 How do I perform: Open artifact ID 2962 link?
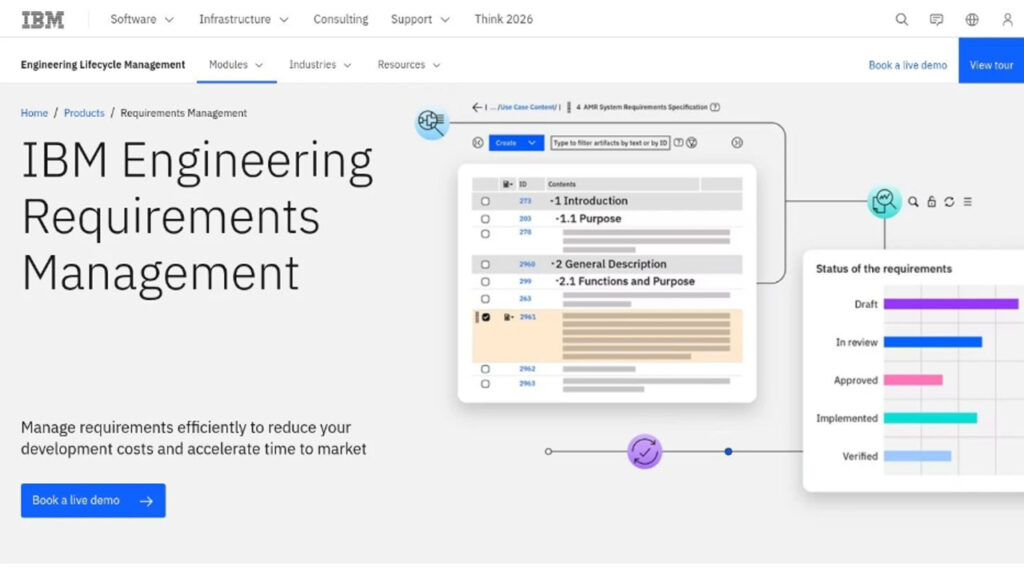[x=527, y=369]
